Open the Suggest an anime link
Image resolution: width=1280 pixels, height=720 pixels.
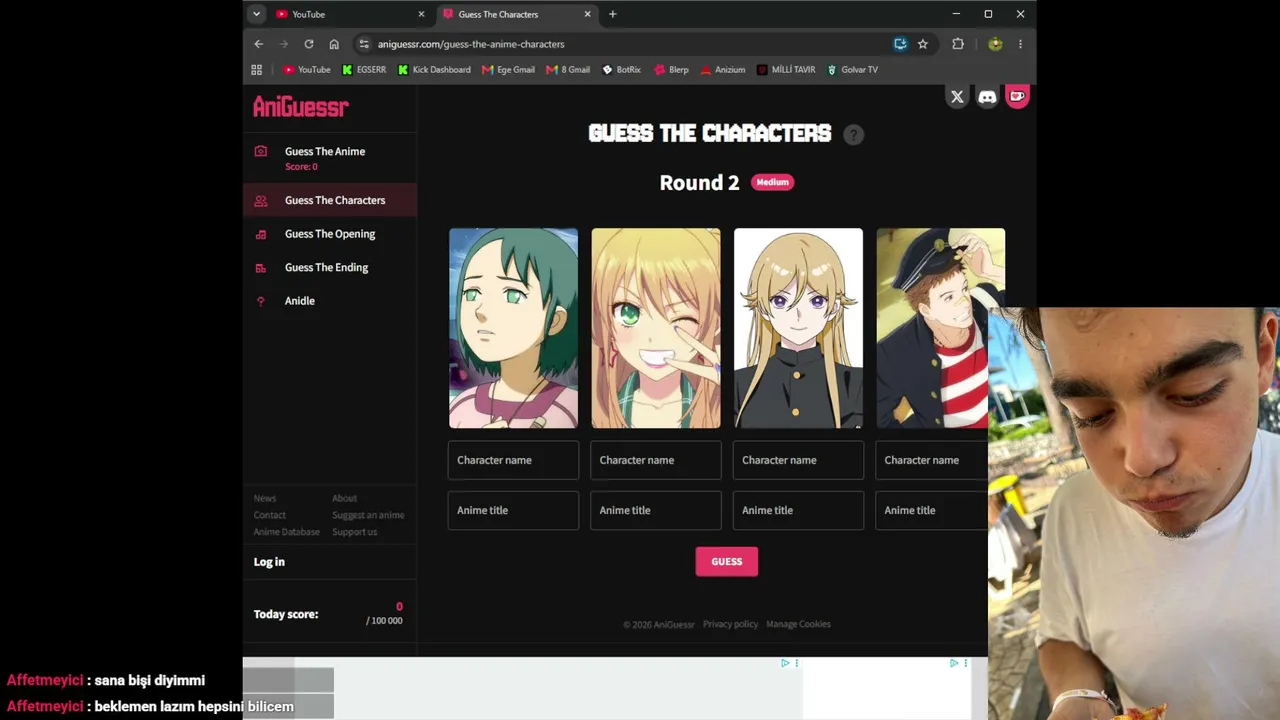(368, 515)
